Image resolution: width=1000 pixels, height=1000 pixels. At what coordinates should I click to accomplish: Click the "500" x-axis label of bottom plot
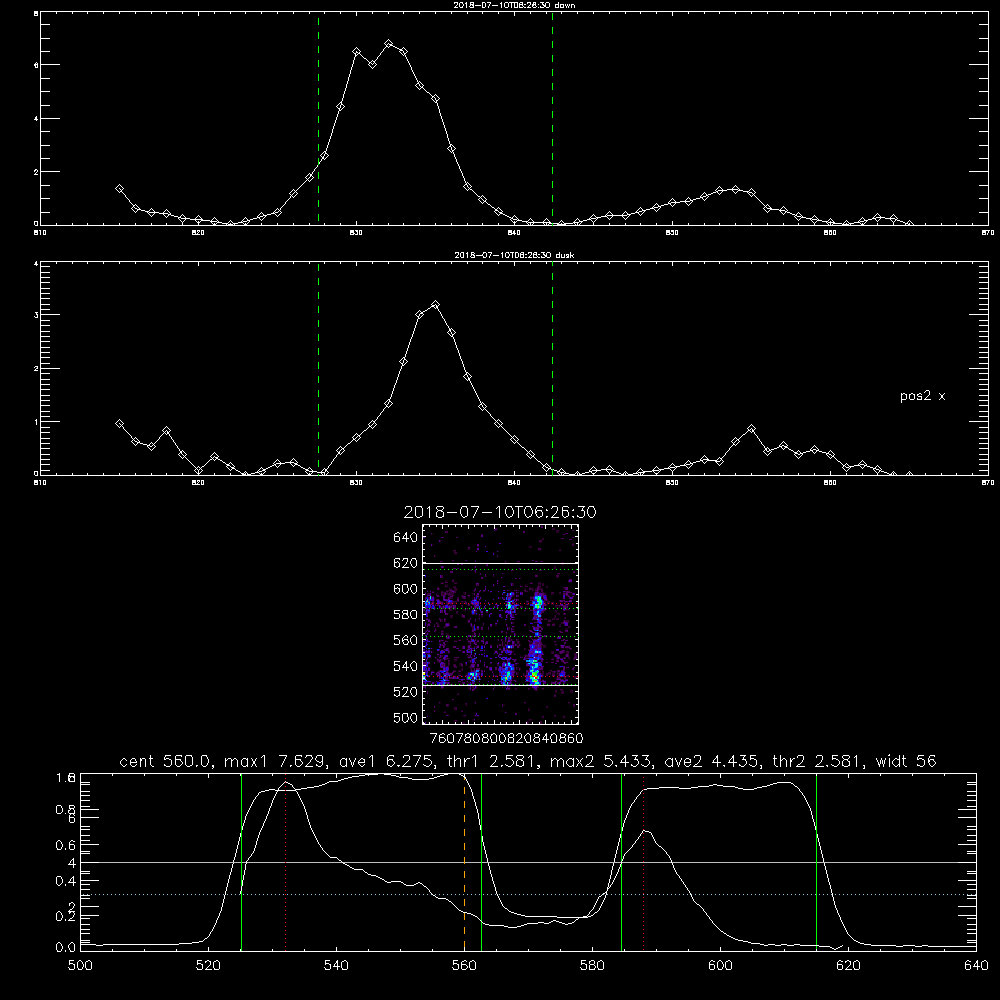pyautogui.click(x=80, y=966)
